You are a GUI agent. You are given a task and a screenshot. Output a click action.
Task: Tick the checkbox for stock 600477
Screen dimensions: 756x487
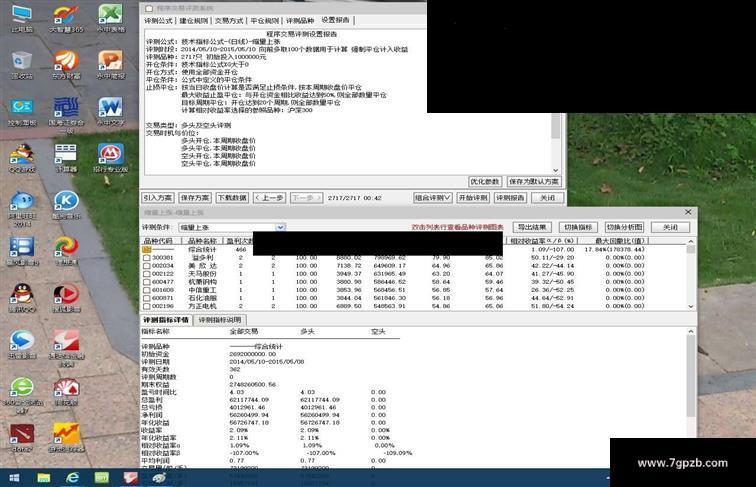pos(147,282)
